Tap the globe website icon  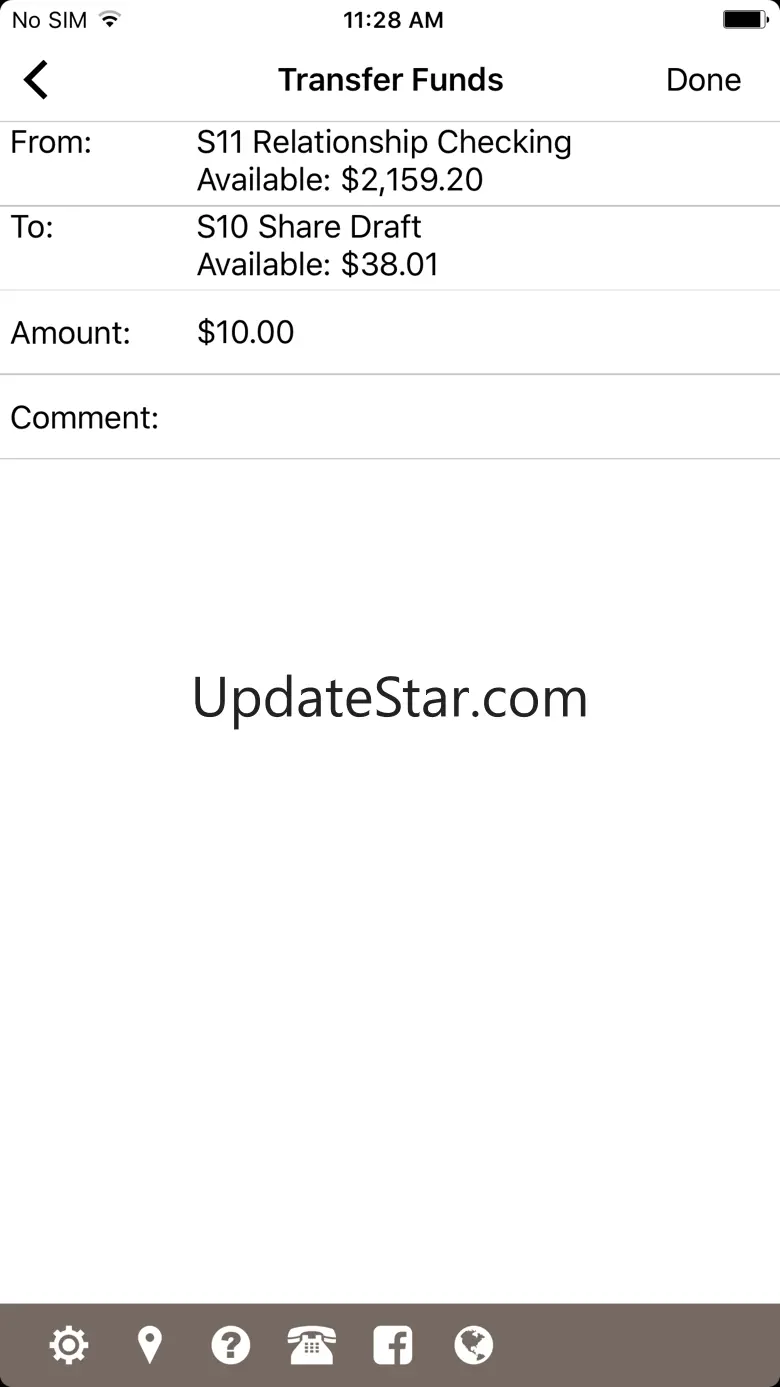click(474, 1345)
